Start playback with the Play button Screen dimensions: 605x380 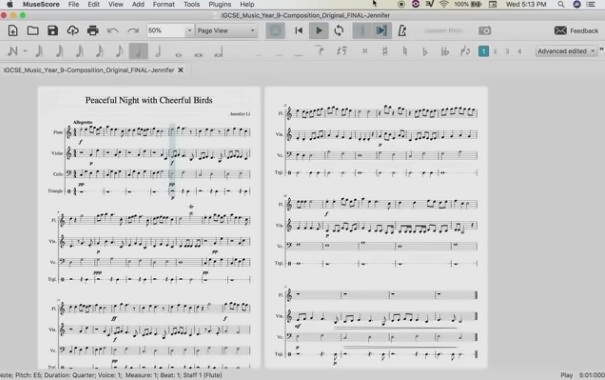[x=319, y=30]
